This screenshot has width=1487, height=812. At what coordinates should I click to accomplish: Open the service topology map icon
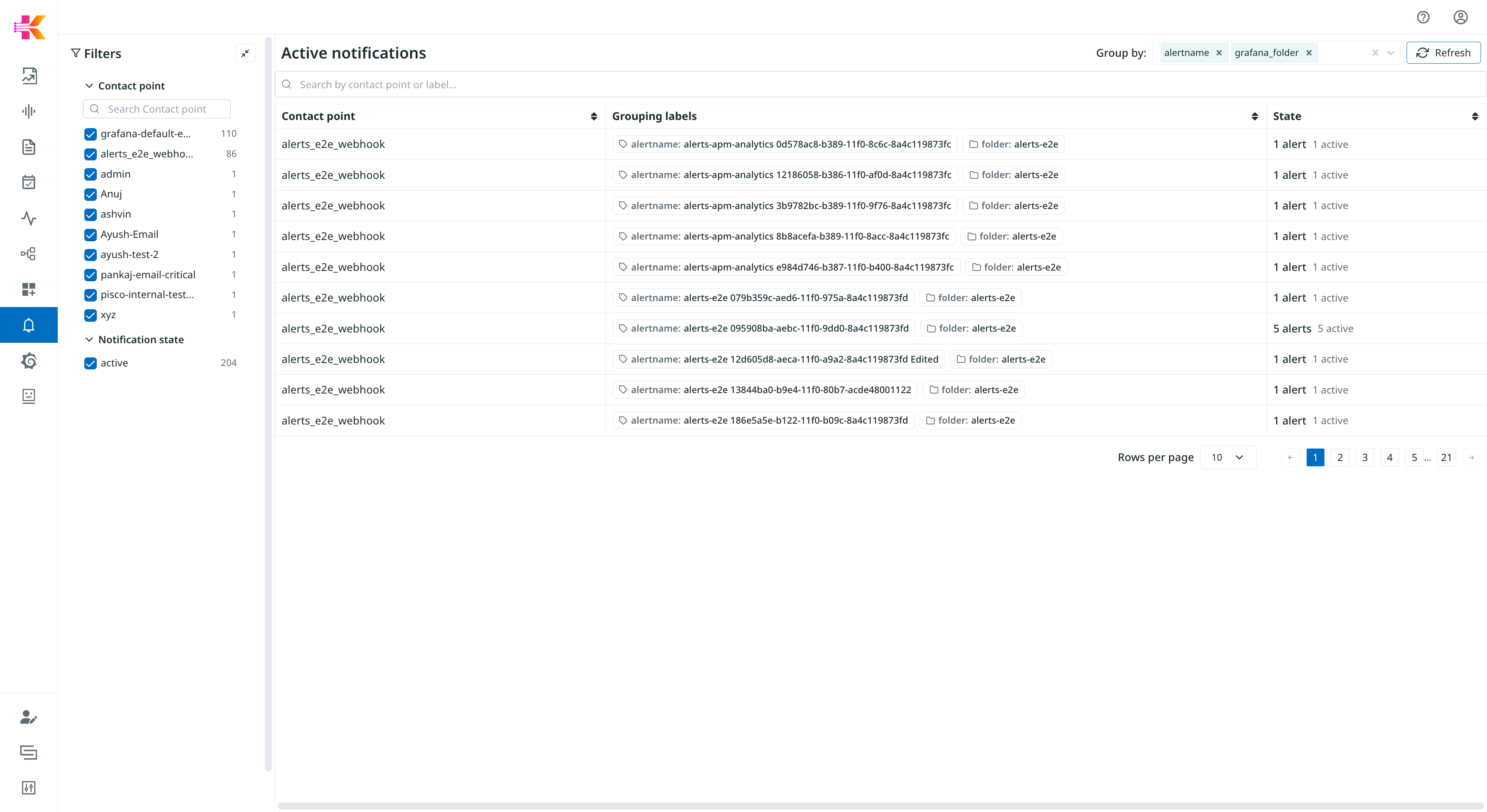pyautogui.click(x=28, y=253)
